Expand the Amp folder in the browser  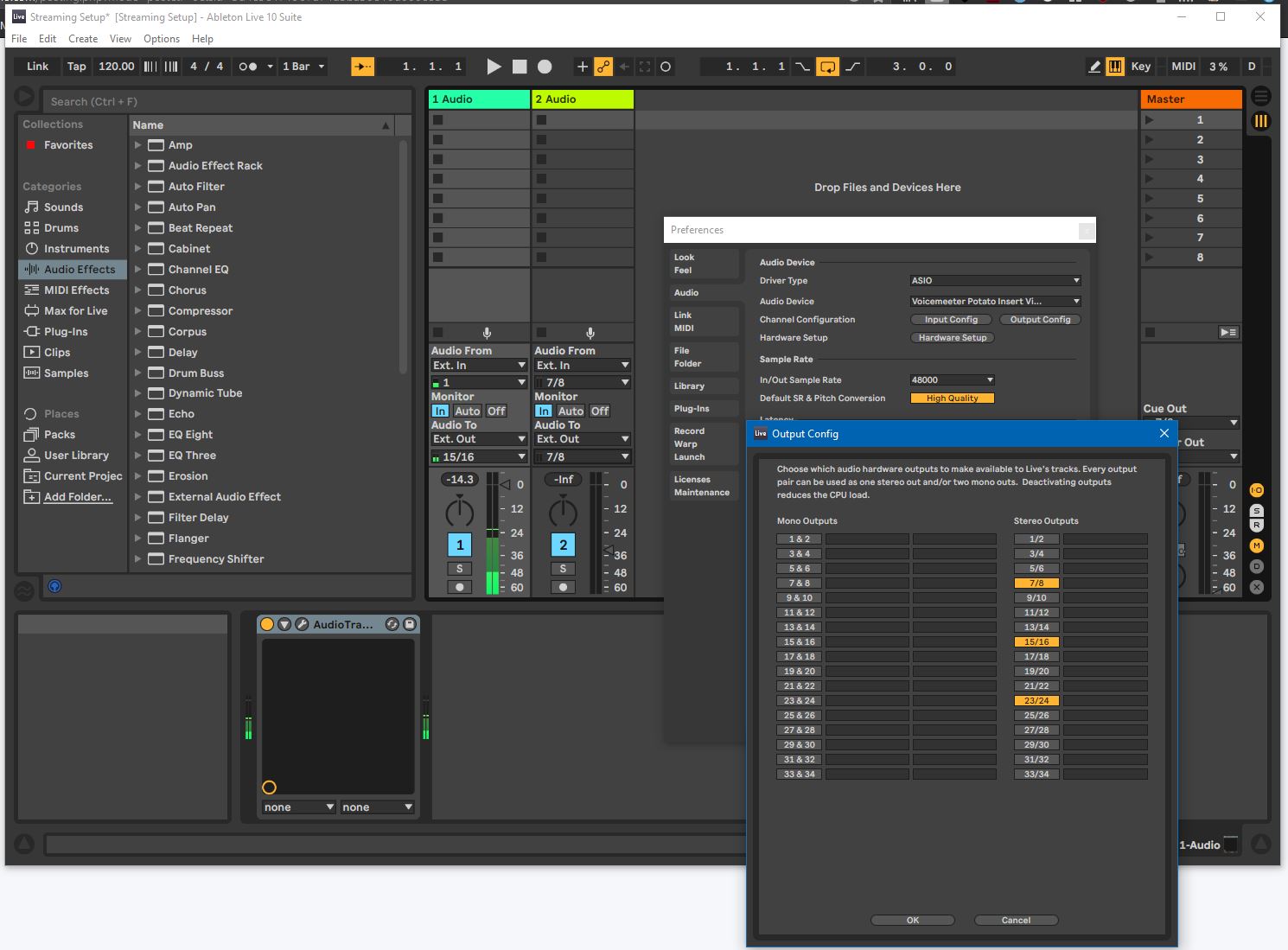(137, 145)
